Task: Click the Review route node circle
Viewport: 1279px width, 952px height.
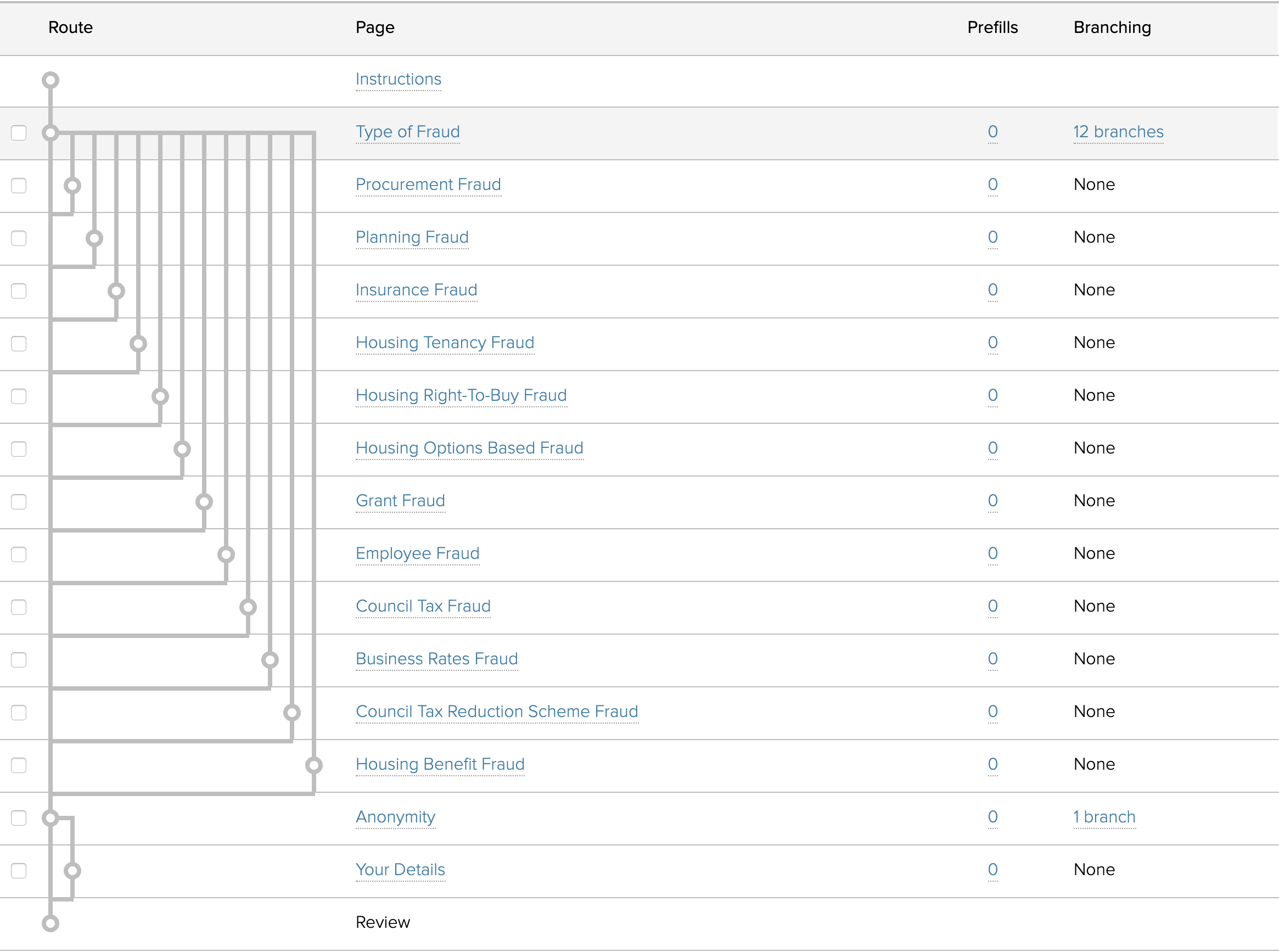Action: click(51, 923)
